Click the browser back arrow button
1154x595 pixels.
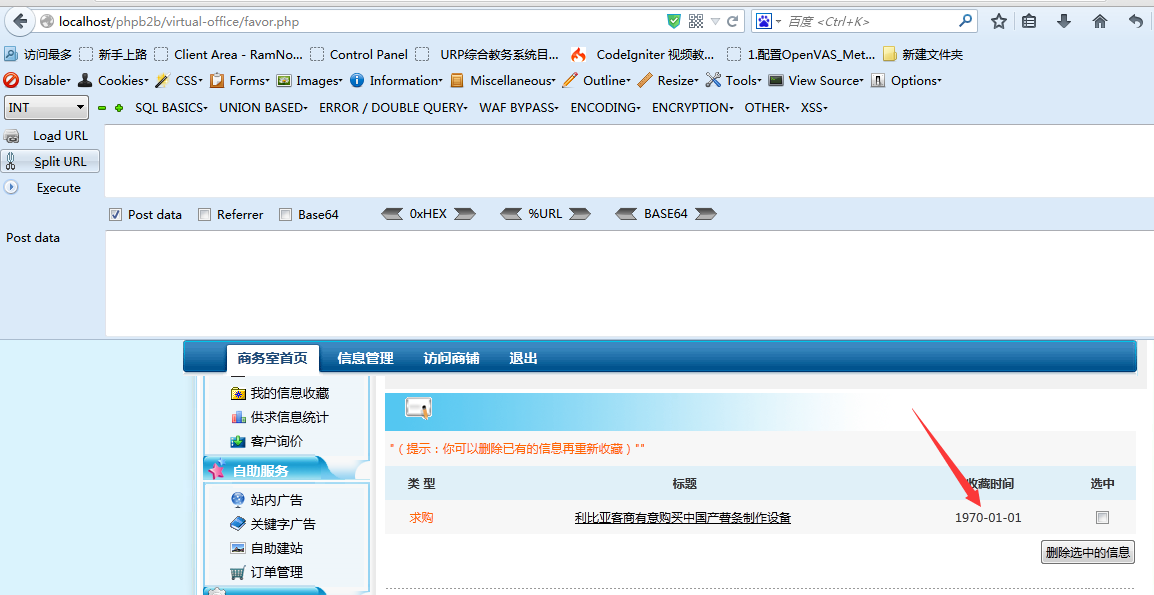click(x=20, y=21)
